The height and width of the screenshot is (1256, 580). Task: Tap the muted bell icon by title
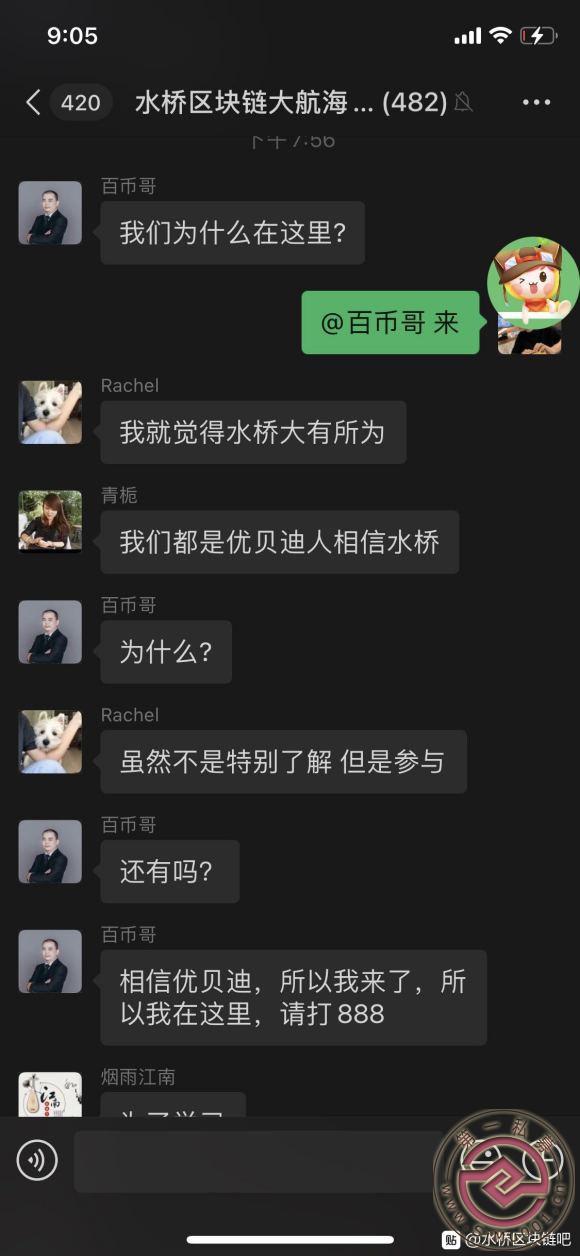click(x=463, y=102)
